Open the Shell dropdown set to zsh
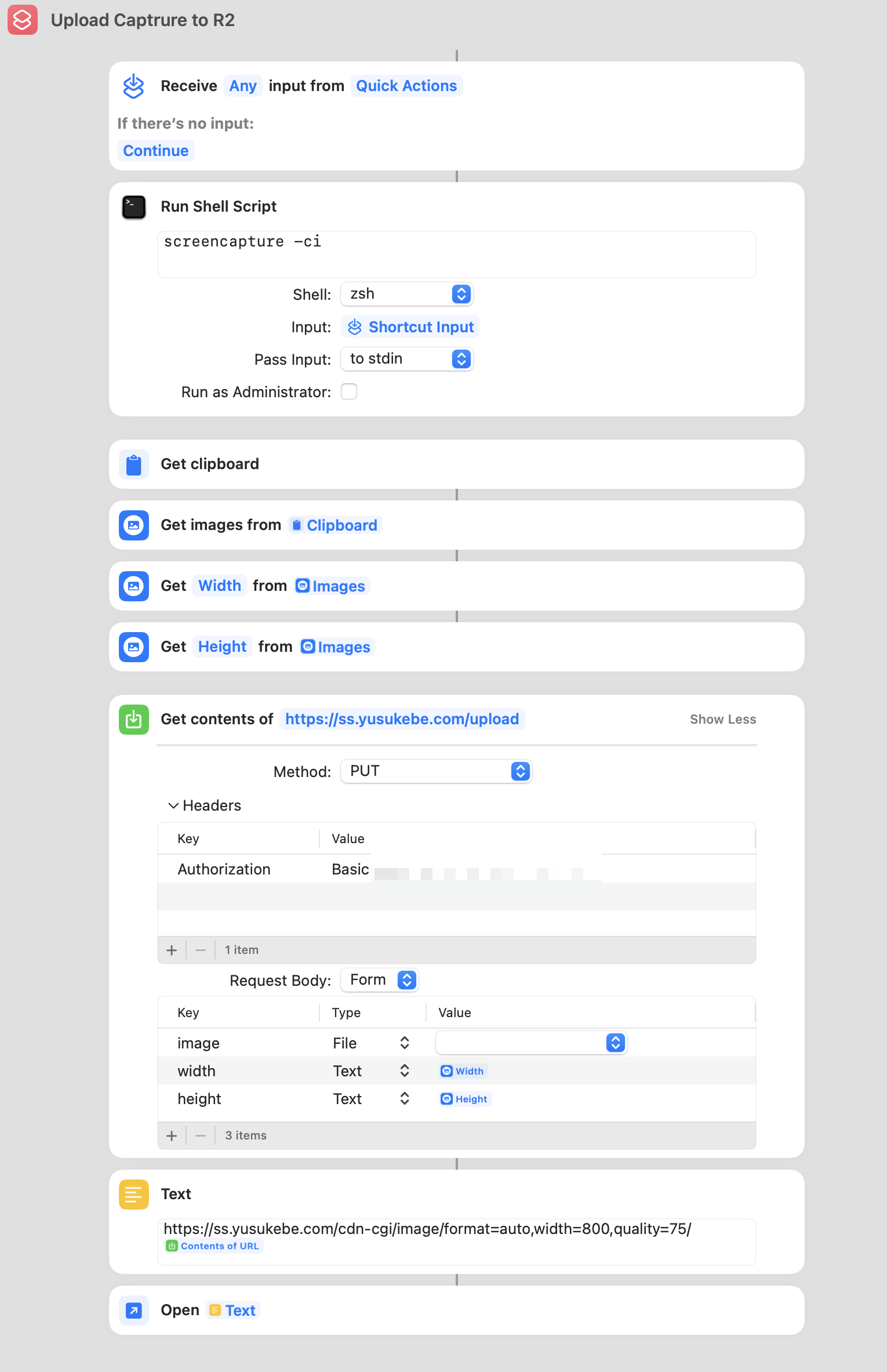Screen dimensions: 887x1372 pyautogui.click(x=407, y=295)
